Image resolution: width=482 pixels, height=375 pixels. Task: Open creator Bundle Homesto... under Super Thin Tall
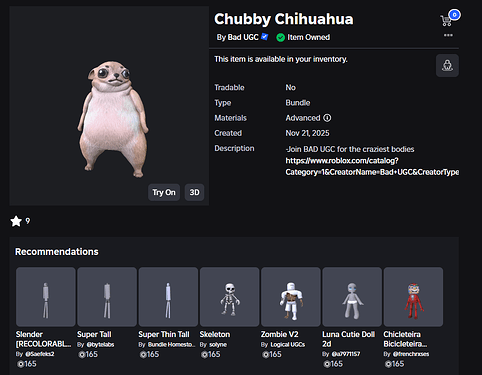(171, 344)
